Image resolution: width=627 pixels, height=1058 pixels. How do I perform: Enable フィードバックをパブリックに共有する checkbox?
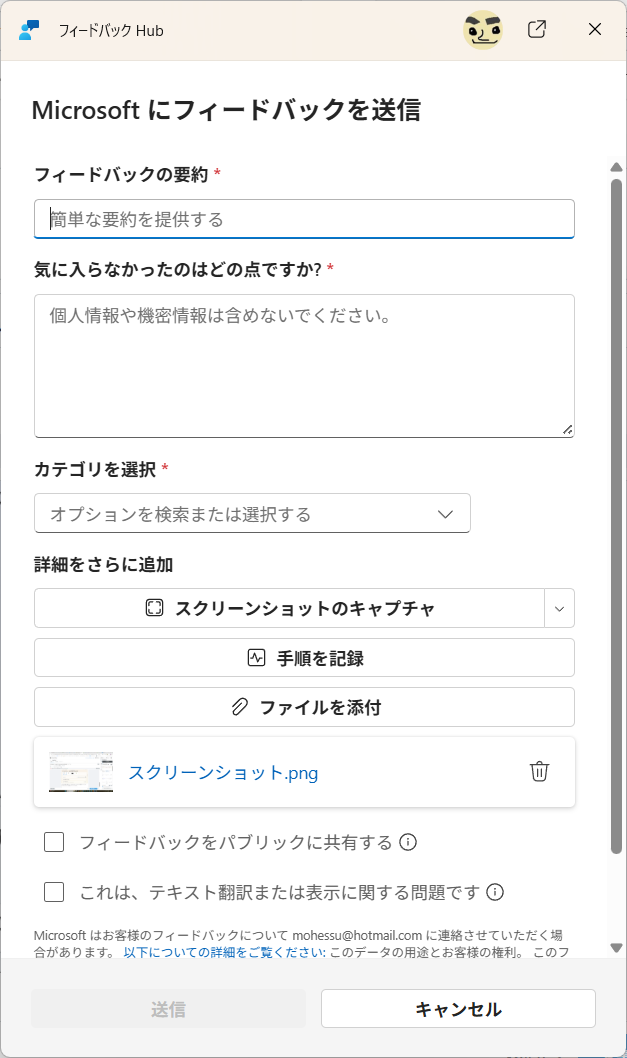pos(54,842)
